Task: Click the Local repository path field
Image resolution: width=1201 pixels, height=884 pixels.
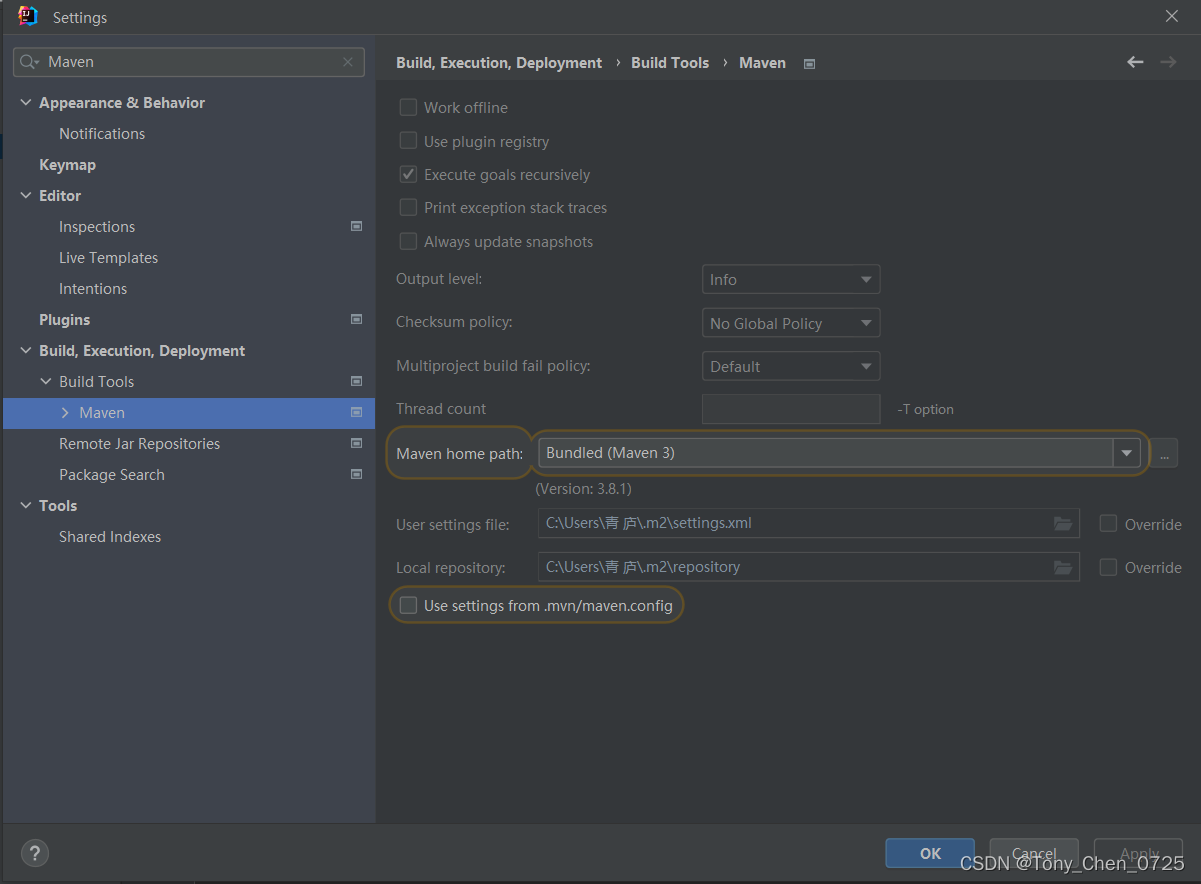Action: coord(808,567)
